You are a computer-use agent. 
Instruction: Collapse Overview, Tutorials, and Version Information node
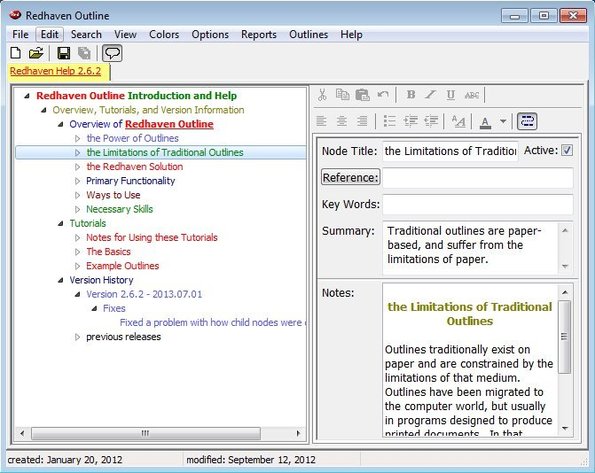[44, 110]
